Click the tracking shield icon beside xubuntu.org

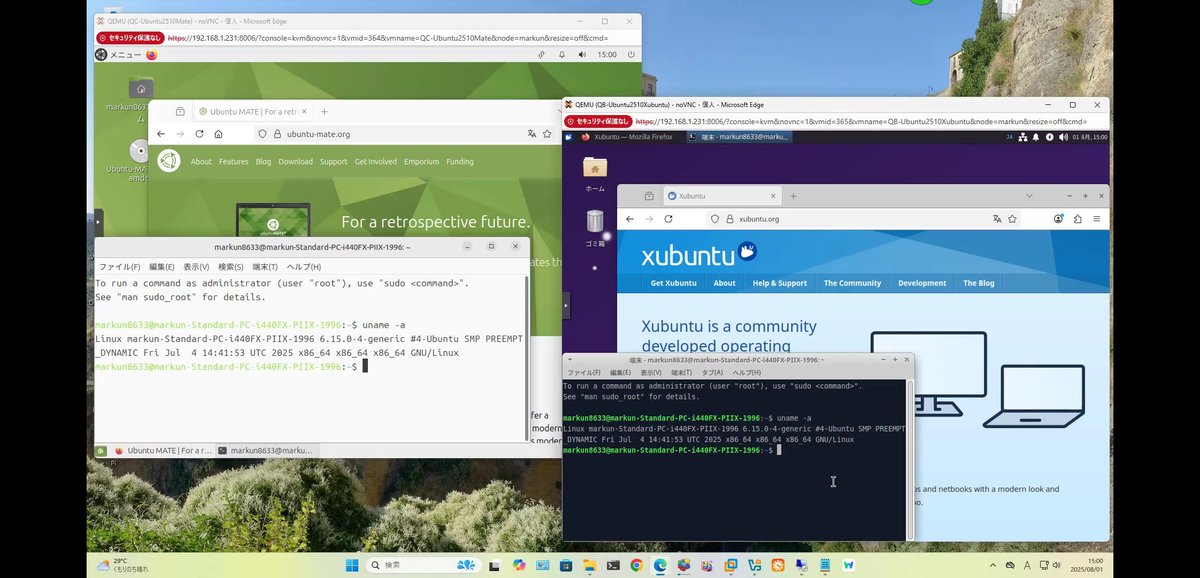[x=715, y=218]
